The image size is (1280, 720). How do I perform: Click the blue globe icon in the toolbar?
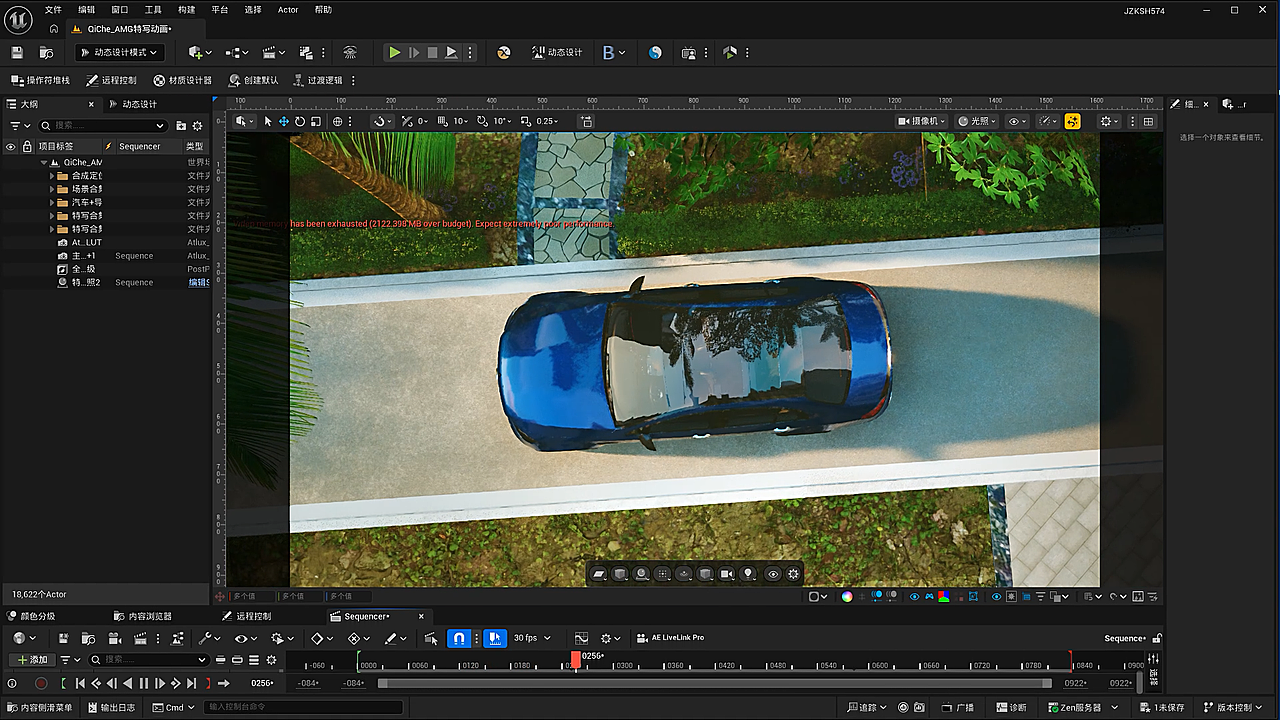655,53
